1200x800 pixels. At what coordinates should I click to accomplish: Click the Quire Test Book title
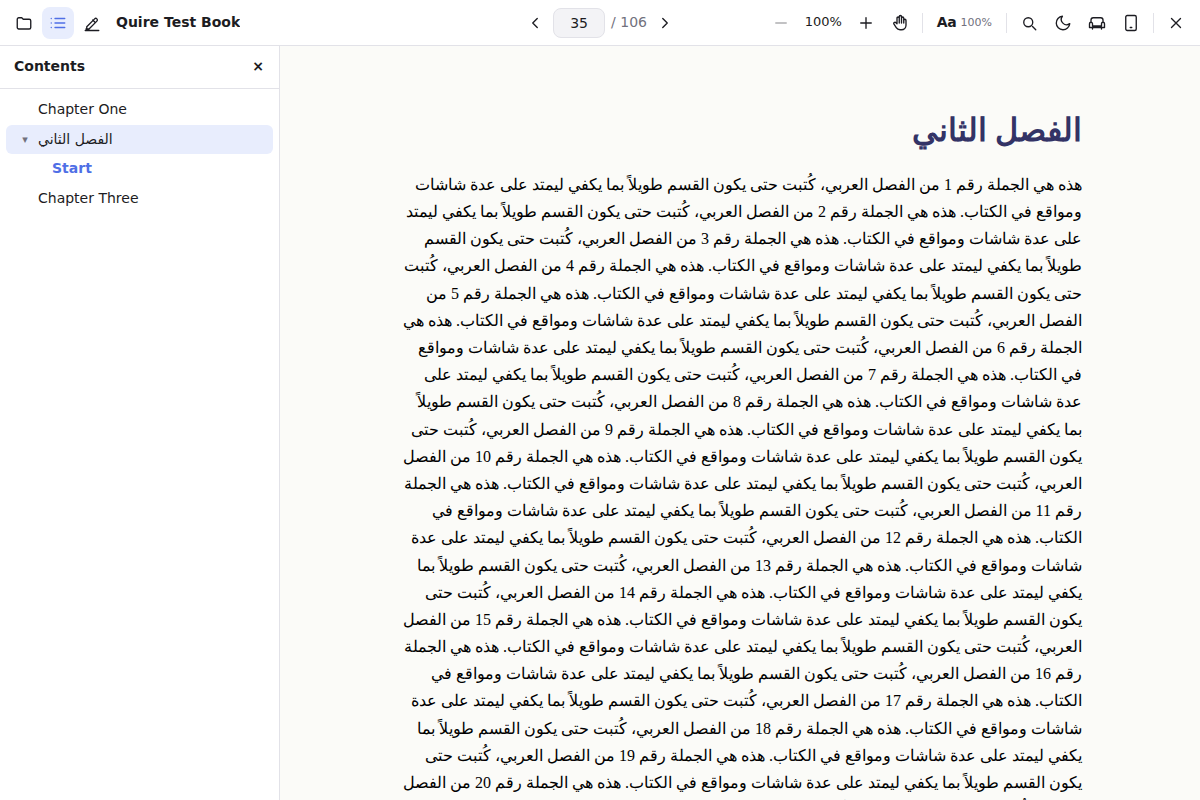pyautogui.click(x=178, y=22)
